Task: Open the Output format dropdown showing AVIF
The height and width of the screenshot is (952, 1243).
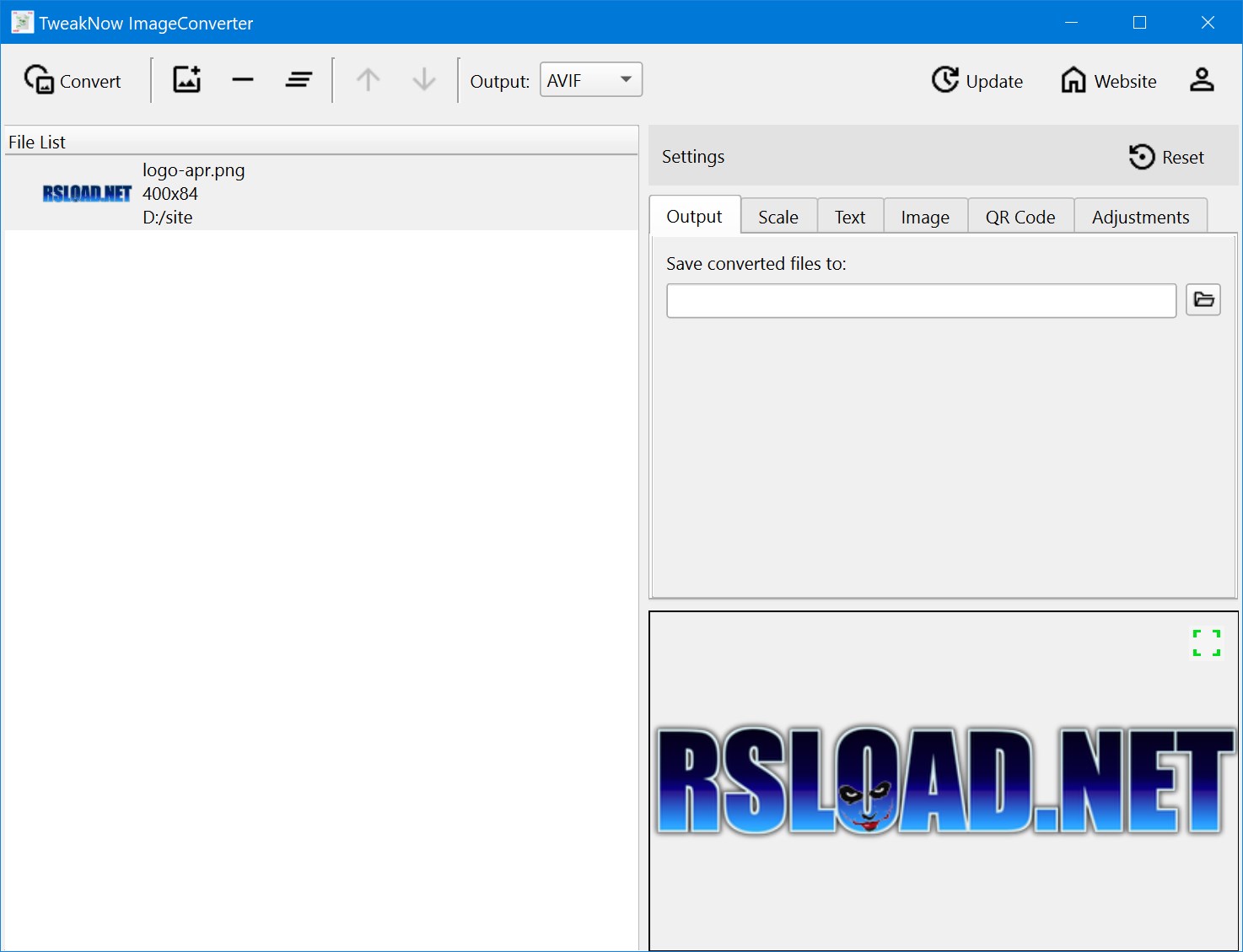Action: (x=591, y=80)
